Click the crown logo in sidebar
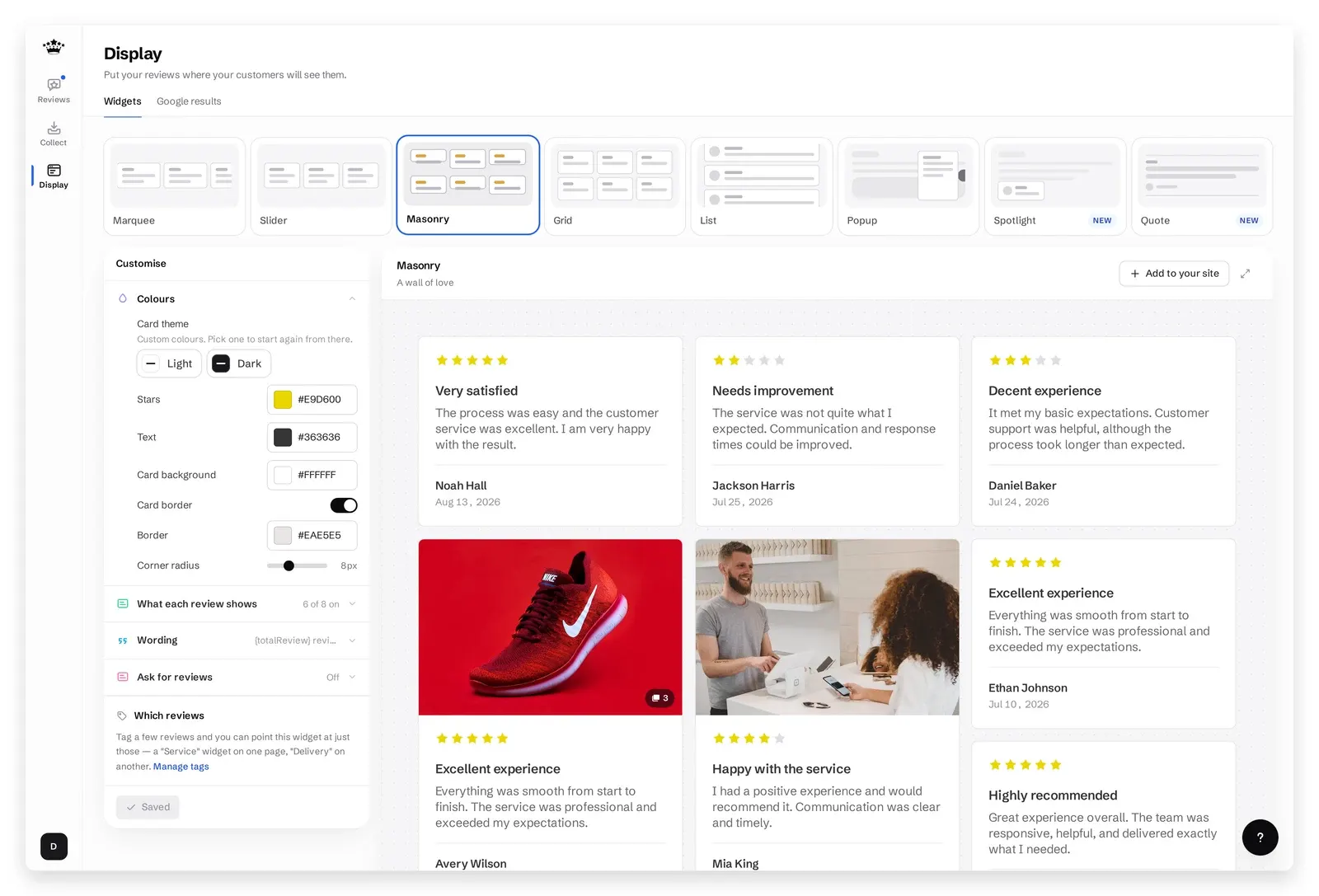Image resolution: width=1319 pixels, height=896 pixels. 54,46
